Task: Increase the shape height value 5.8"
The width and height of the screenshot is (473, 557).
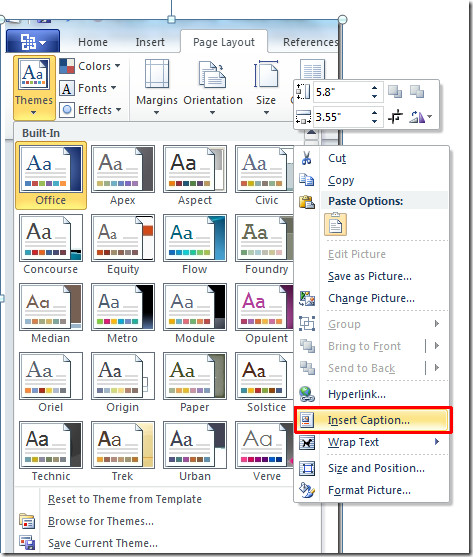Action: (375, 87)
